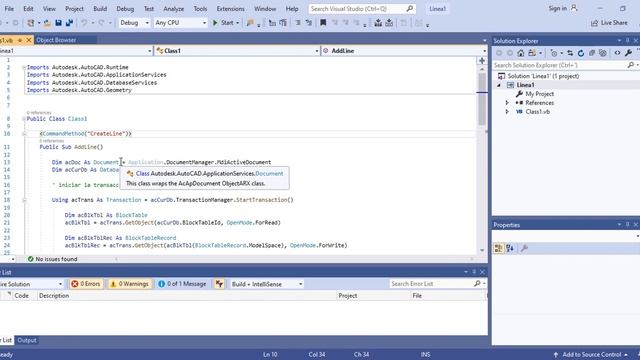Image resolution: width=640 pixels, height=360 pixels.
Task: Switch to the Output tab
Action: click(27, 340)
